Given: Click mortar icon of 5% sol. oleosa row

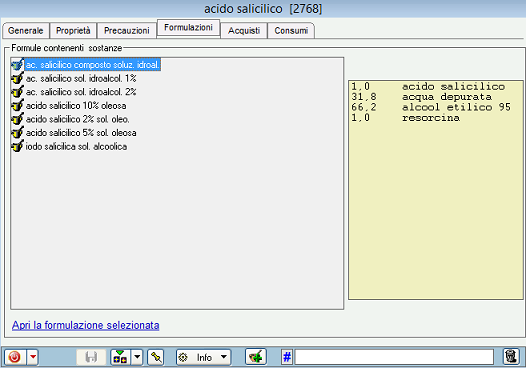Looking at the screenshot, I should 17,133.
